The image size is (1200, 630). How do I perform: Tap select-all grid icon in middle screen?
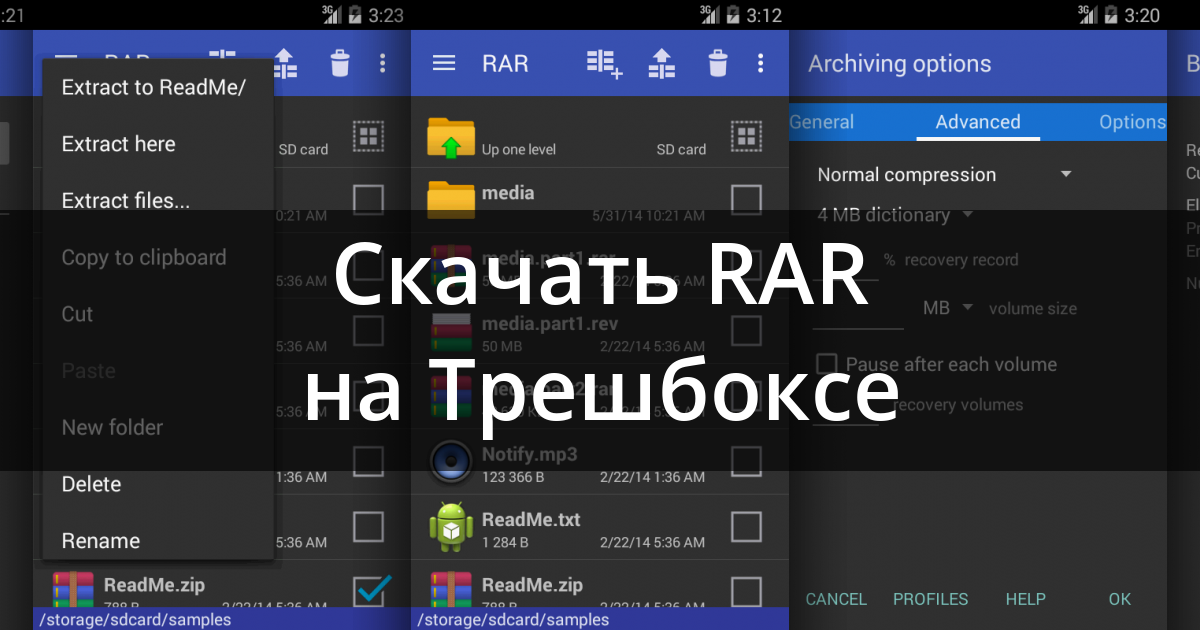tap(746, 136)
